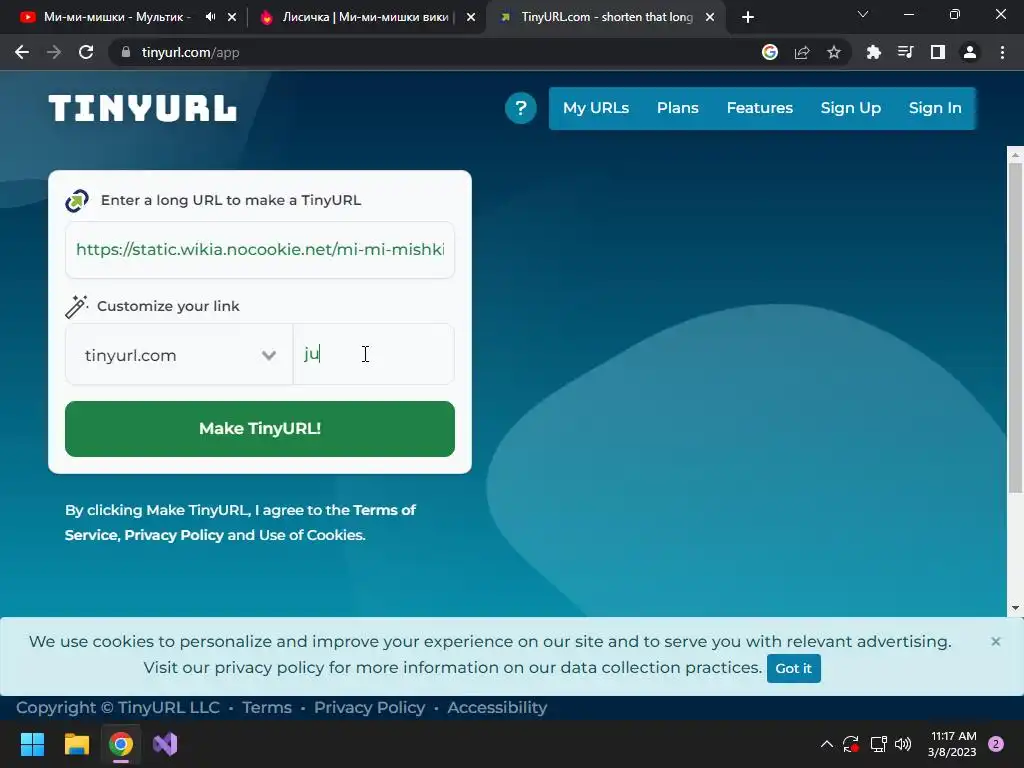Image resolution: width=1024 pixels, height=768 pixels.
Task: Click the custom alias field containing ju
Action: tap(374, 354)
